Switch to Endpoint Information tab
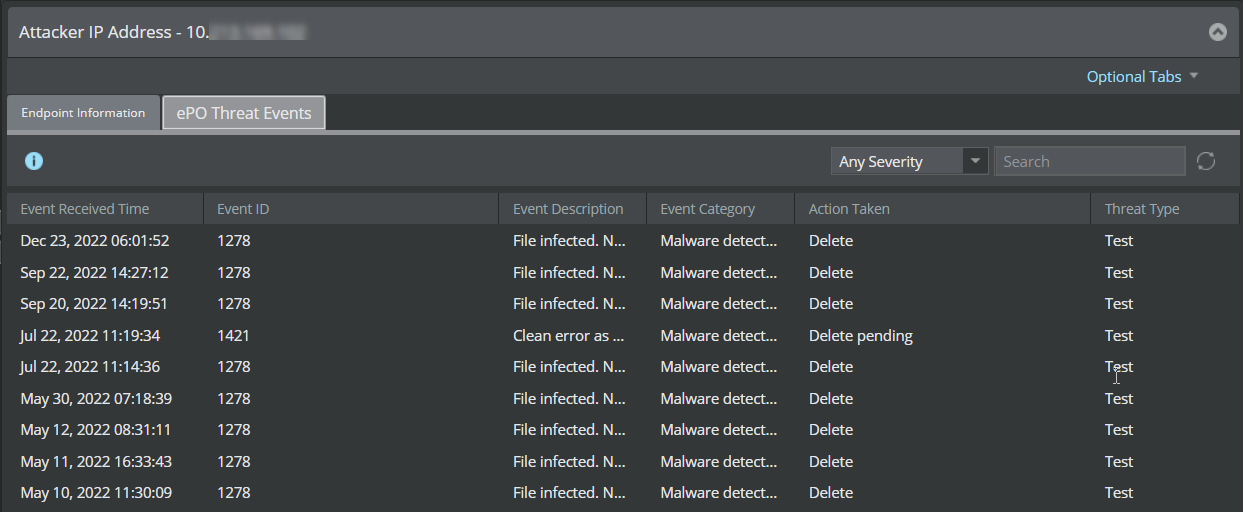 pyautogui.click(x=83, y=113)
